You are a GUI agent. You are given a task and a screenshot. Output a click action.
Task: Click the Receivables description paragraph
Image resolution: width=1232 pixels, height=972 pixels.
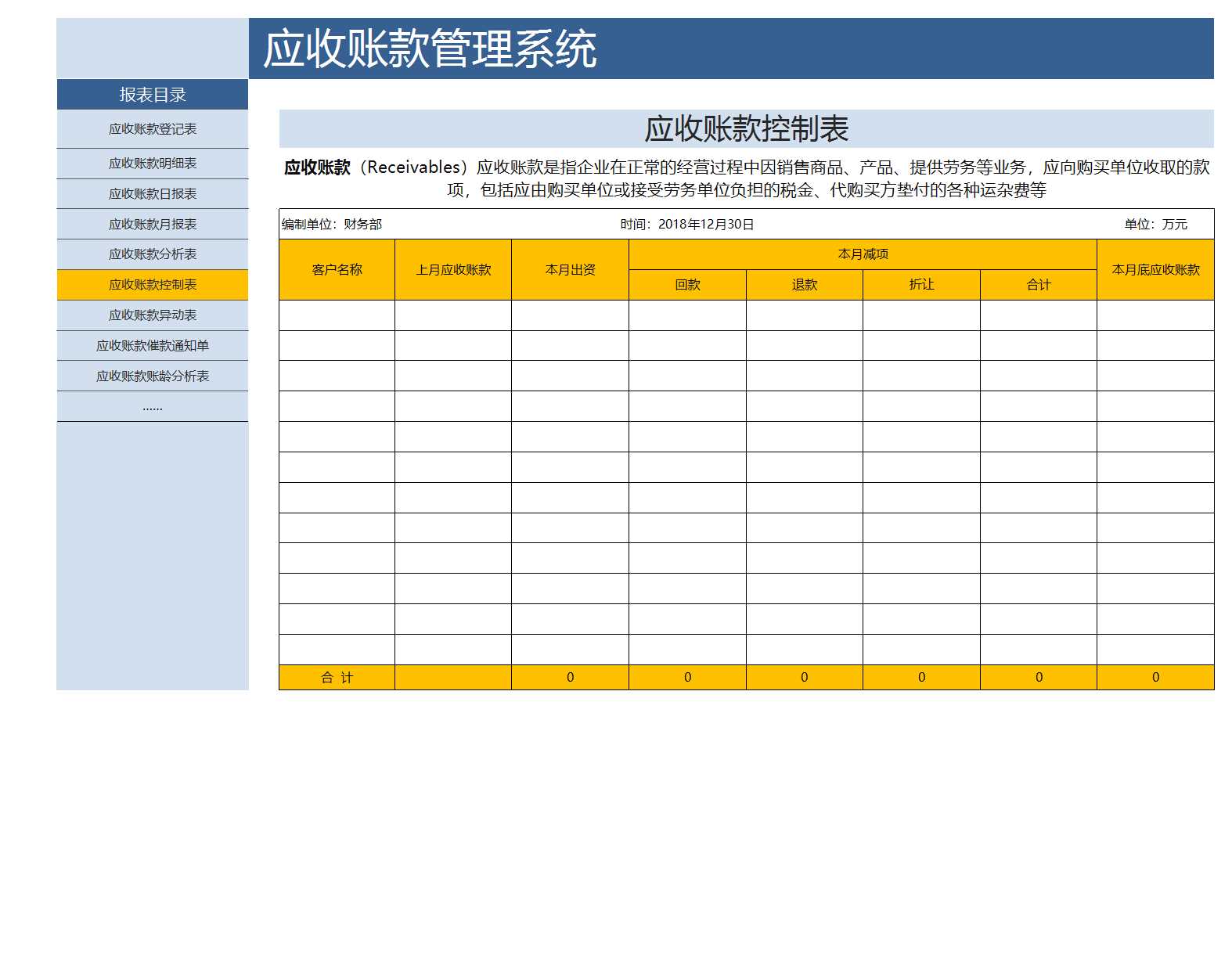[747, 178]
